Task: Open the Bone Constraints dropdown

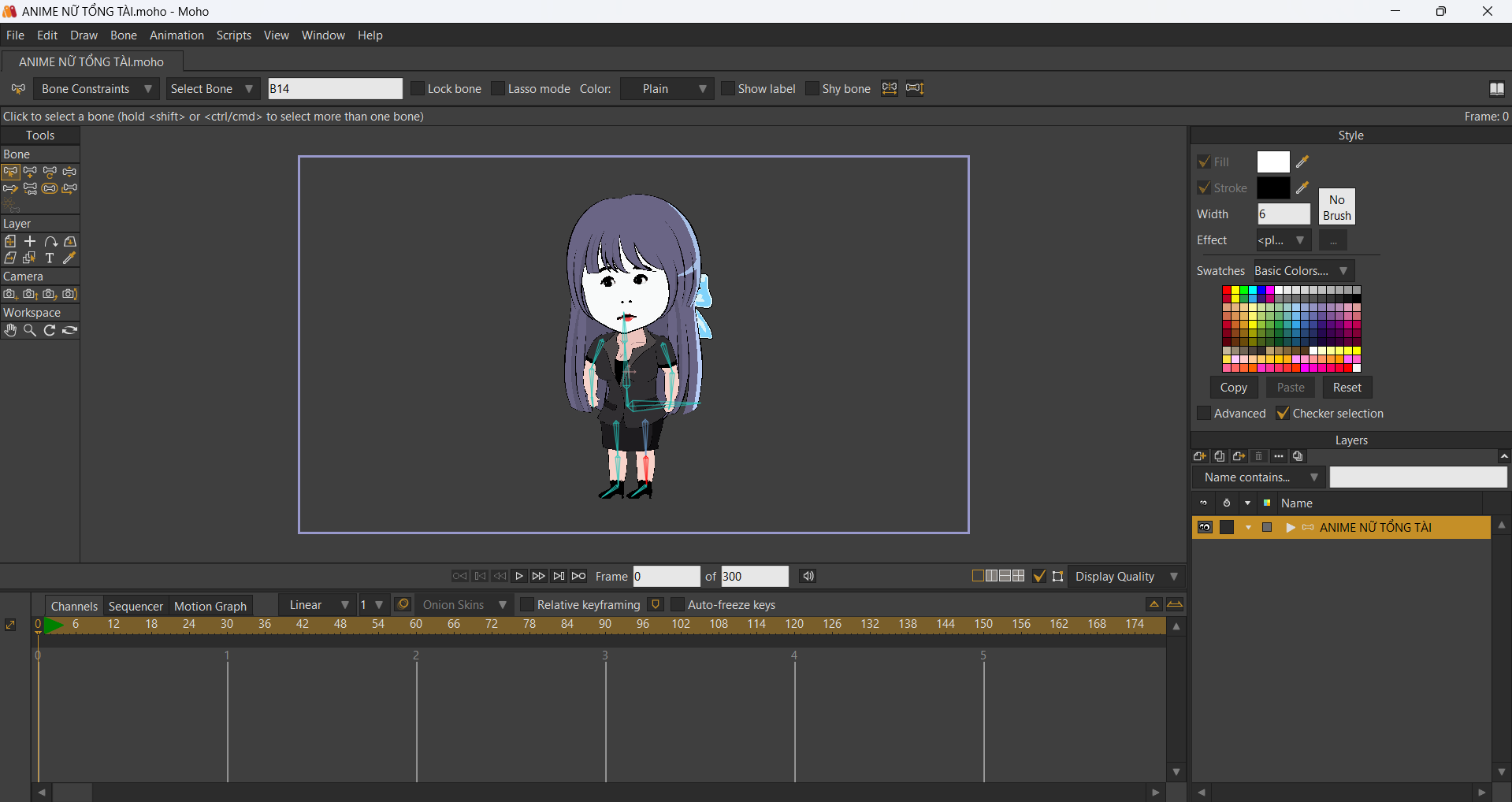Action: (x=95, y=89)
